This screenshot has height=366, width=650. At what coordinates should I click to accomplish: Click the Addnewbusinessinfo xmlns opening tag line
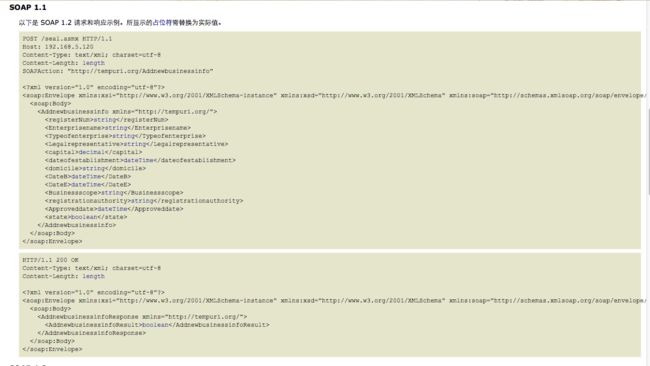pyautogui.click(x=127, y=111)
